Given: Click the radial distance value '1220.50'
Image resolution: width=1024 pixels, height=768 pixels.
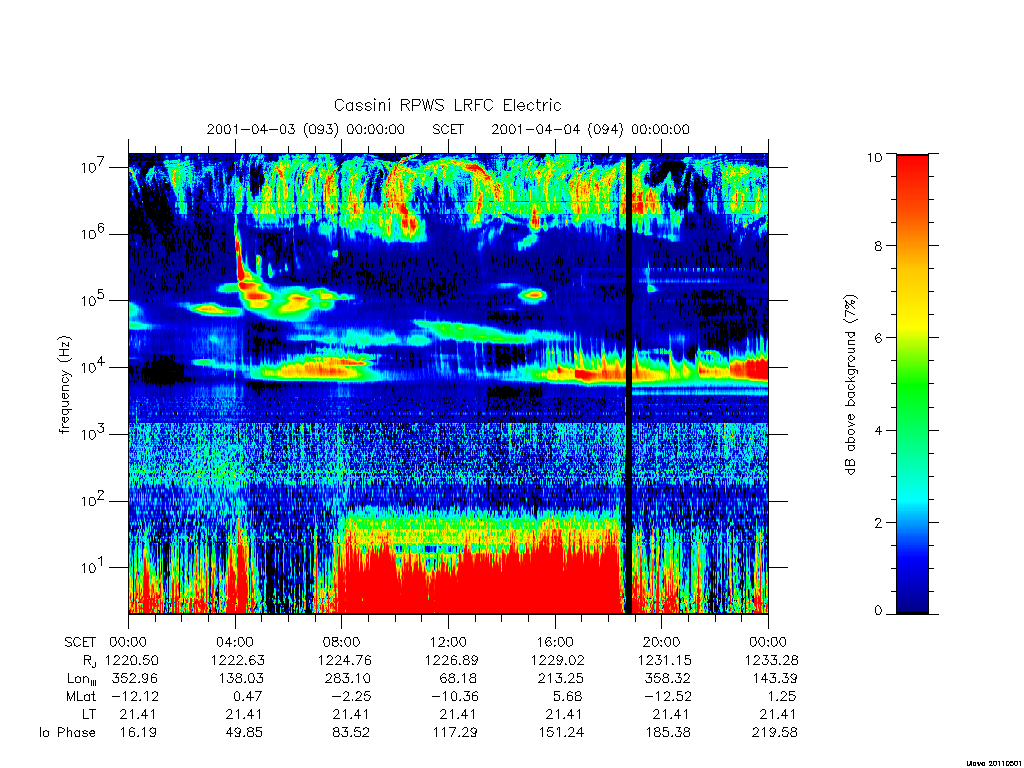Looking at the screenshot, I should pos(132,660).
